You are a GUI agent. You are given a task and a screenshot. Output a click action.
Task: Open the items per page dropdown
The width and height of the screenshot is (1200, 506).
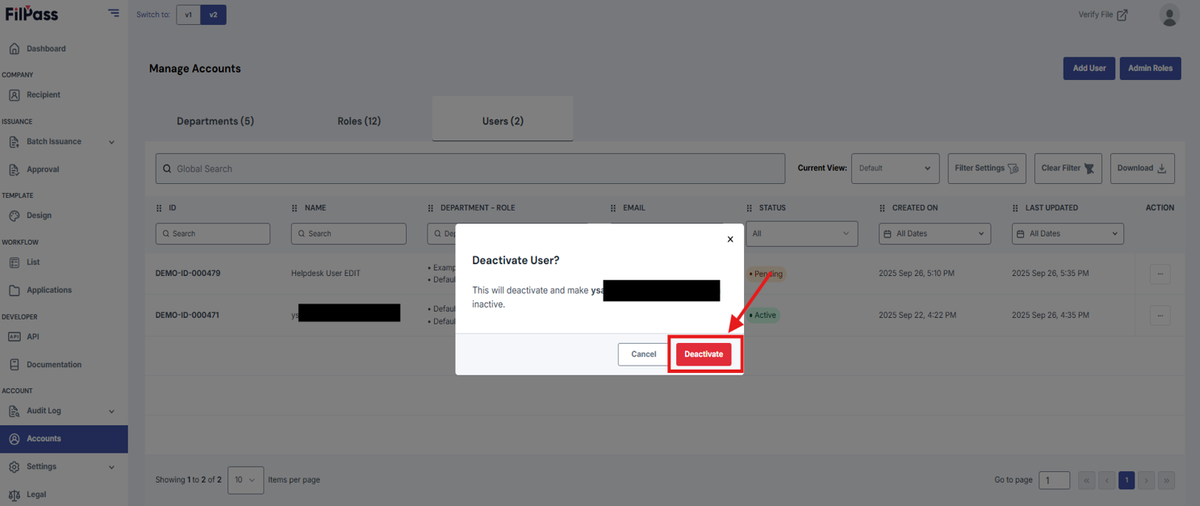pyautogui.click(x=246, y=480)
